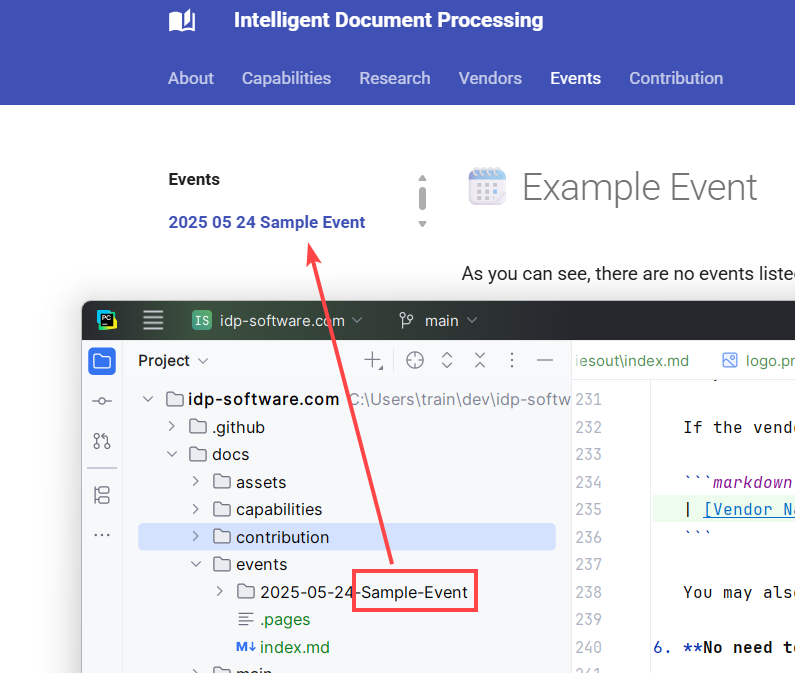Click the sidebar scrollbar down arrow
795x673 pixels.
(x=422, y=224)
